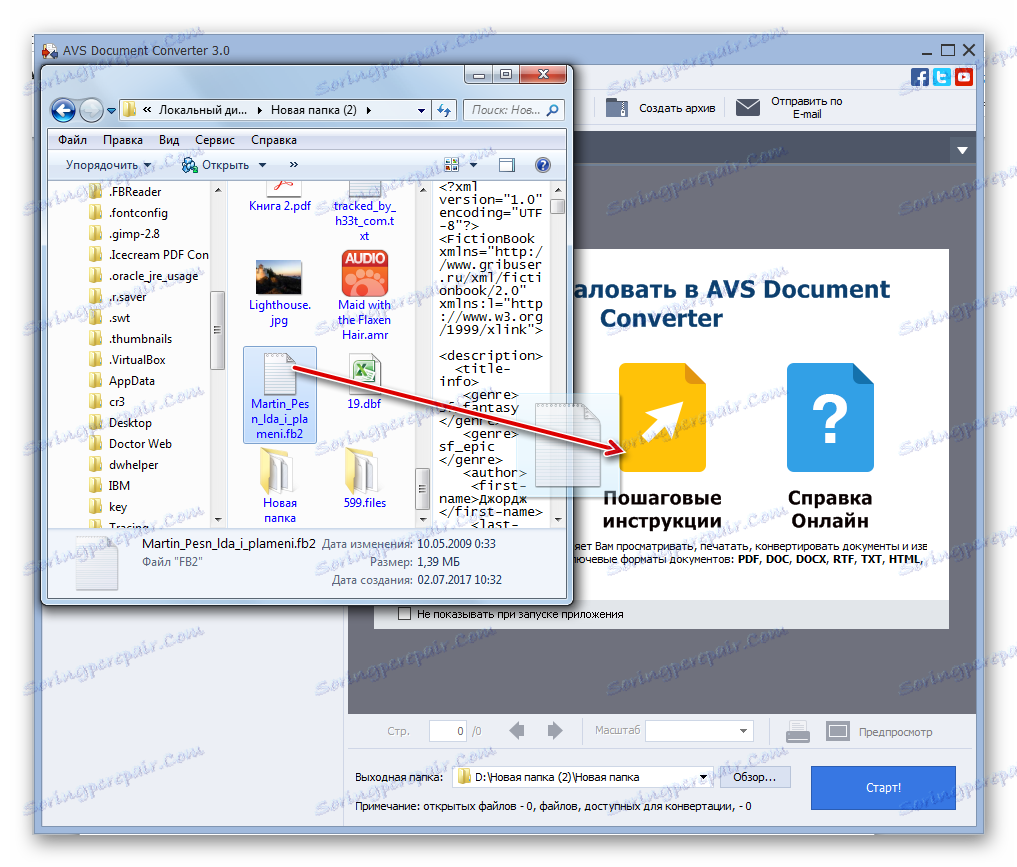
Task: Click the Обзор... browse button
Action: coord(755,777)
